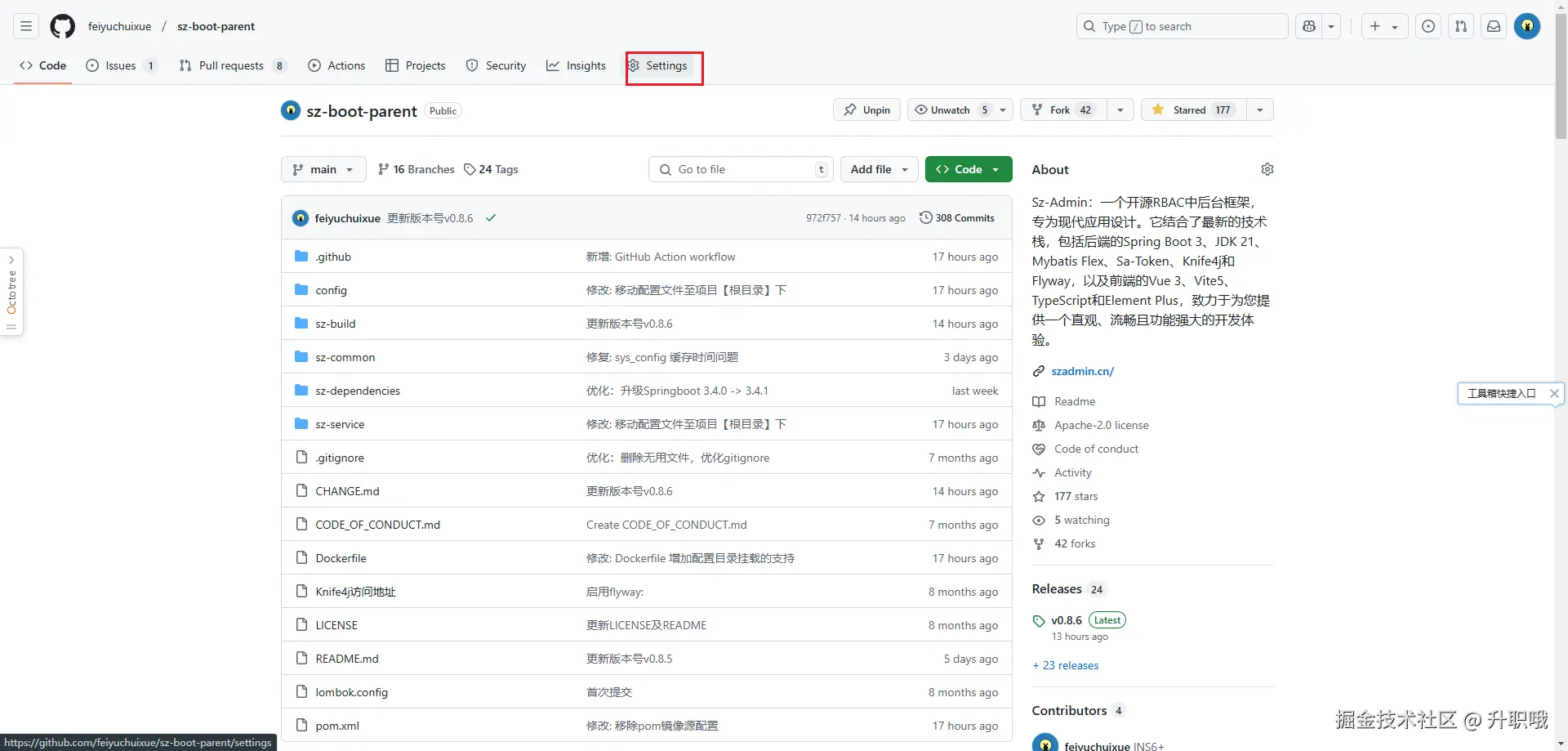Toggle Starred on this repository
This screenshot has height=751, width=1568.
1193,110
